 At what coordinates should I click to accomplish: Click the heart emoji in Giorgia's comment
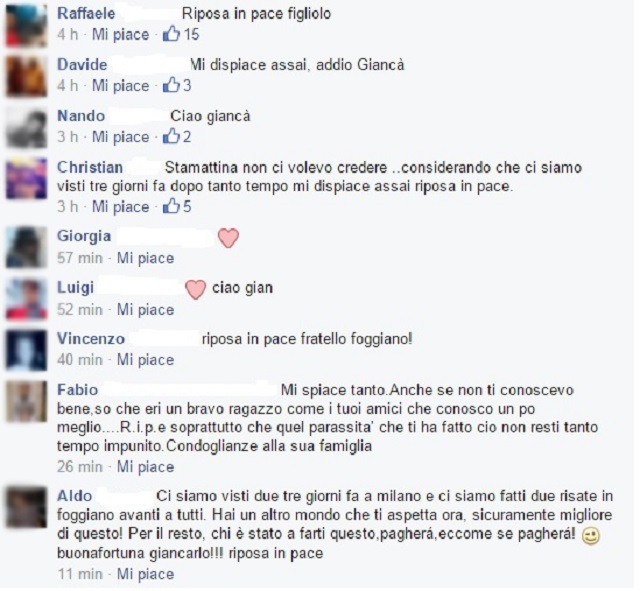[x=228, y=238]
